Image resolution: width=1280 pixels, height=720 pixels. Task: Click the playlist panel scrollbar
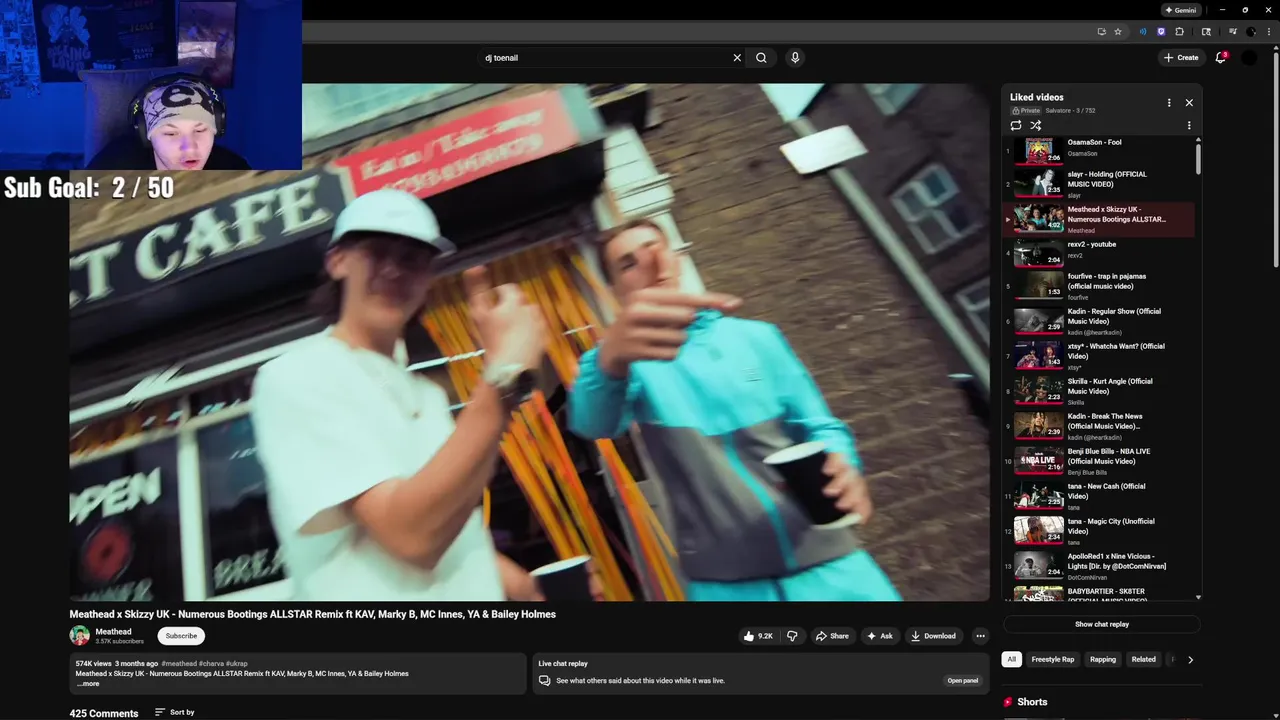[1198, 158]
